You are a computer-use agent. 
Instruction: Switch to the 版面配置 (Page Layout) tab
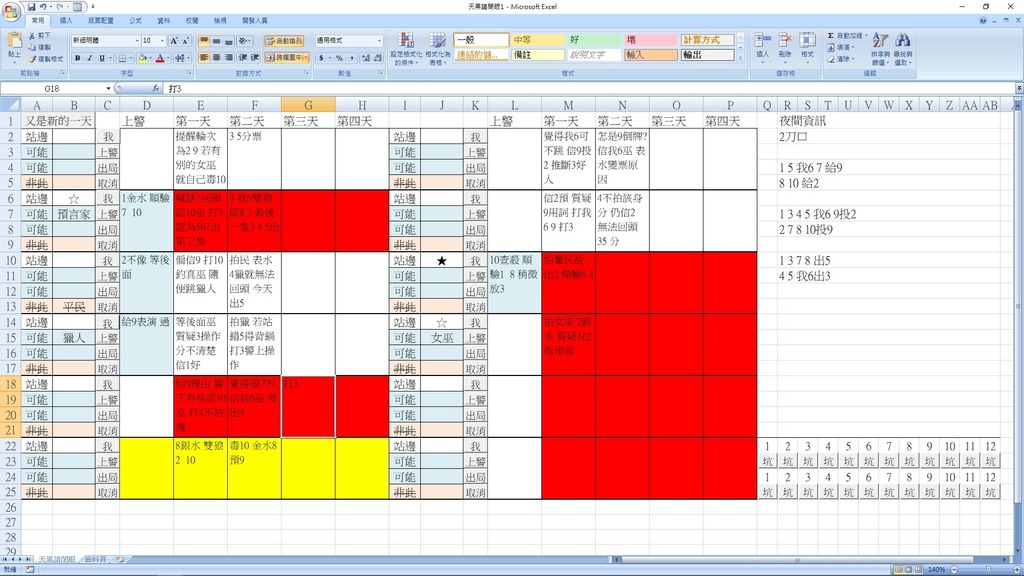coord(101,21)
